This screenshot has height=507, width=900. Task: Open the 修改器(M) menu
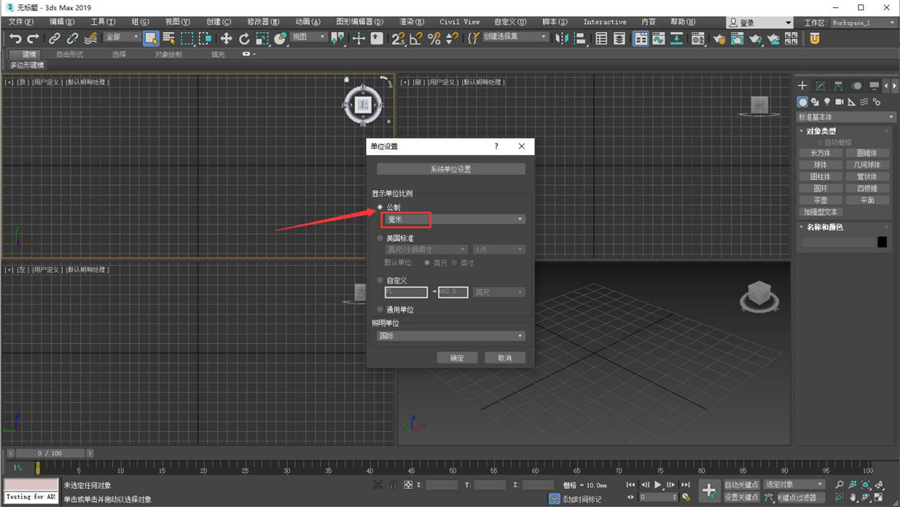263,22
